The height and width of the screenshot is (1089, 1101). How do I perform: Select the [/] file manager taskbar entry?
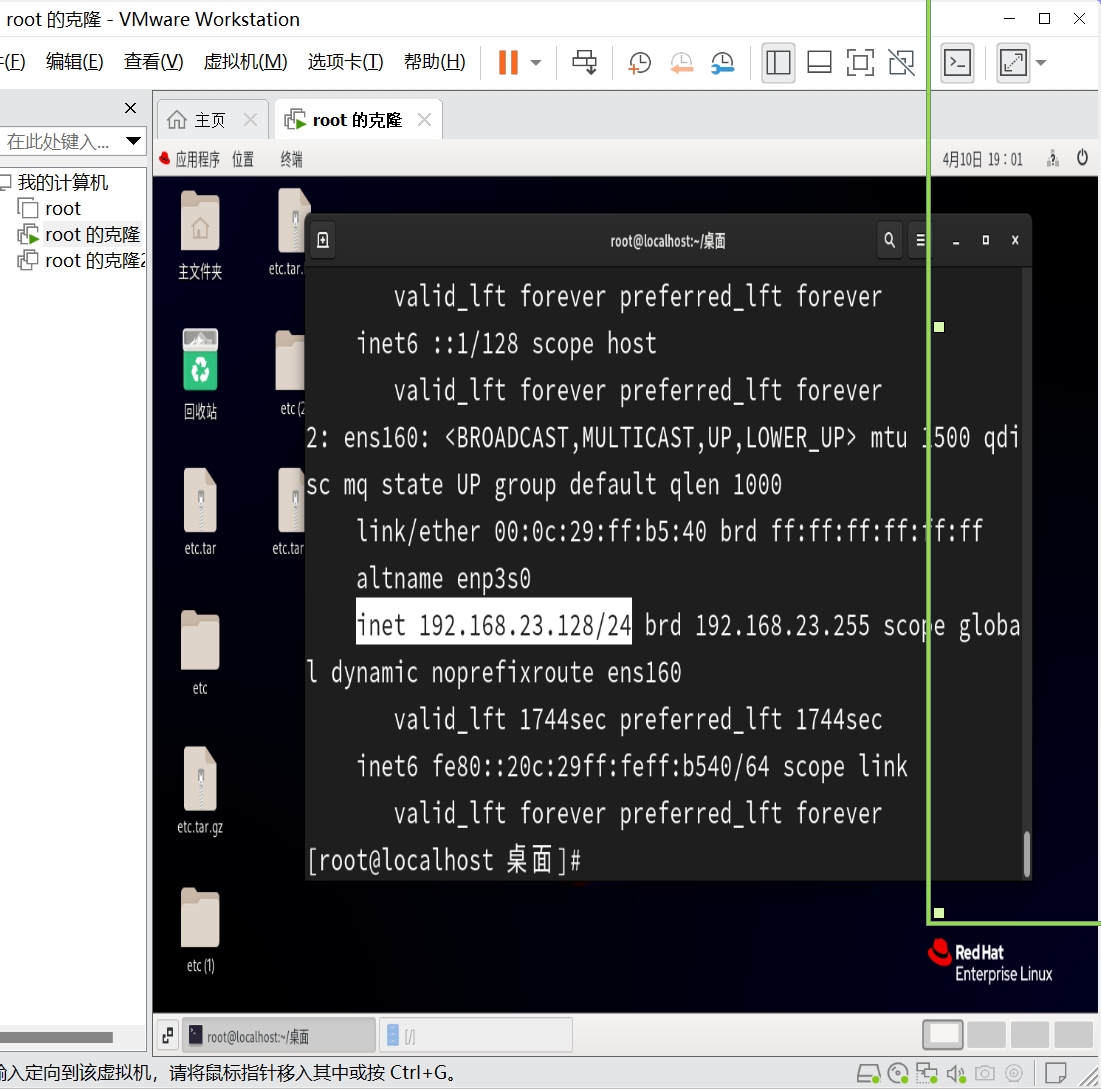click(x=476, y=1036)
